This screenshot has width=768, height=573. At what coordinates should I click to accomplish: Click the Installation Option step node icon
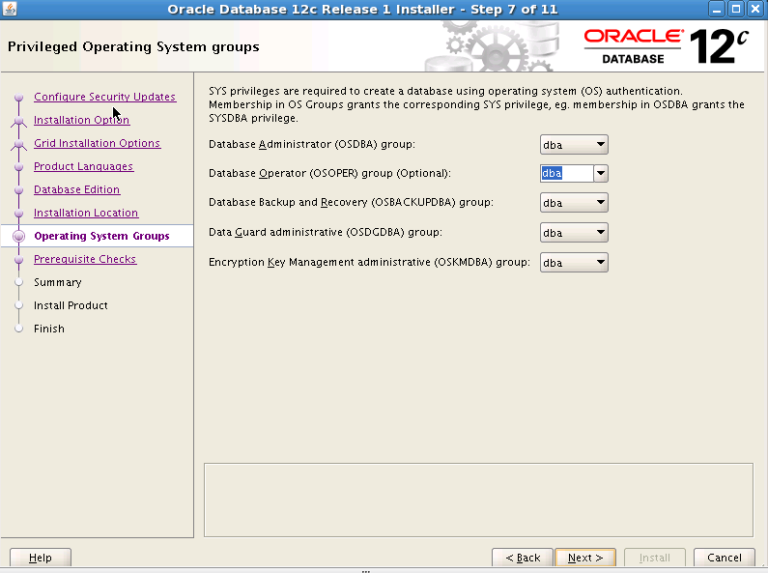coord(19,120)
